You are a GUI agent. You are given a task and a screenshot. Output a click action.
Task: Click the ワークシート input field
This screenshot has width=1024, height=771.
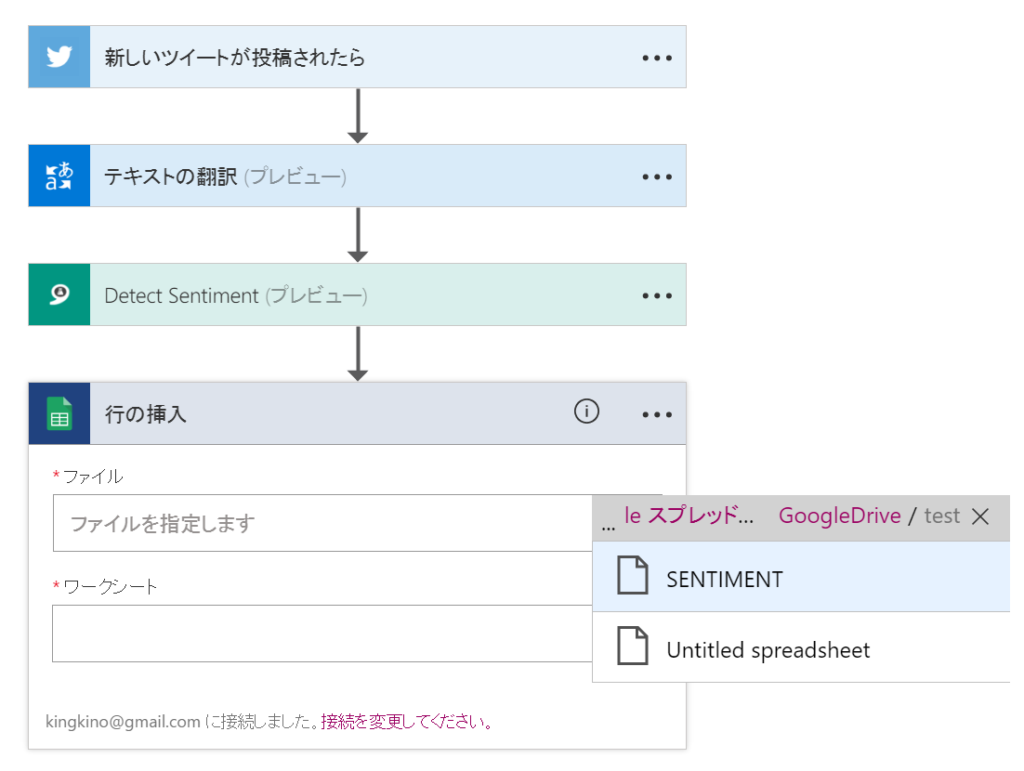pos(320,633)
